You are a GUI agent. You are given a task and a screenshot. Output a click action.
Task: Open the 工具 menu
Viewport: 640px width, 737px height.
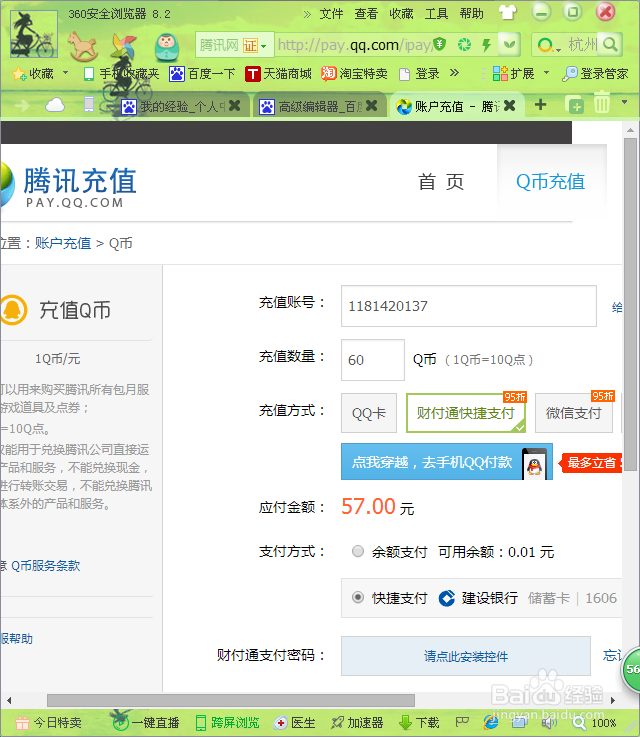point(437,14)
